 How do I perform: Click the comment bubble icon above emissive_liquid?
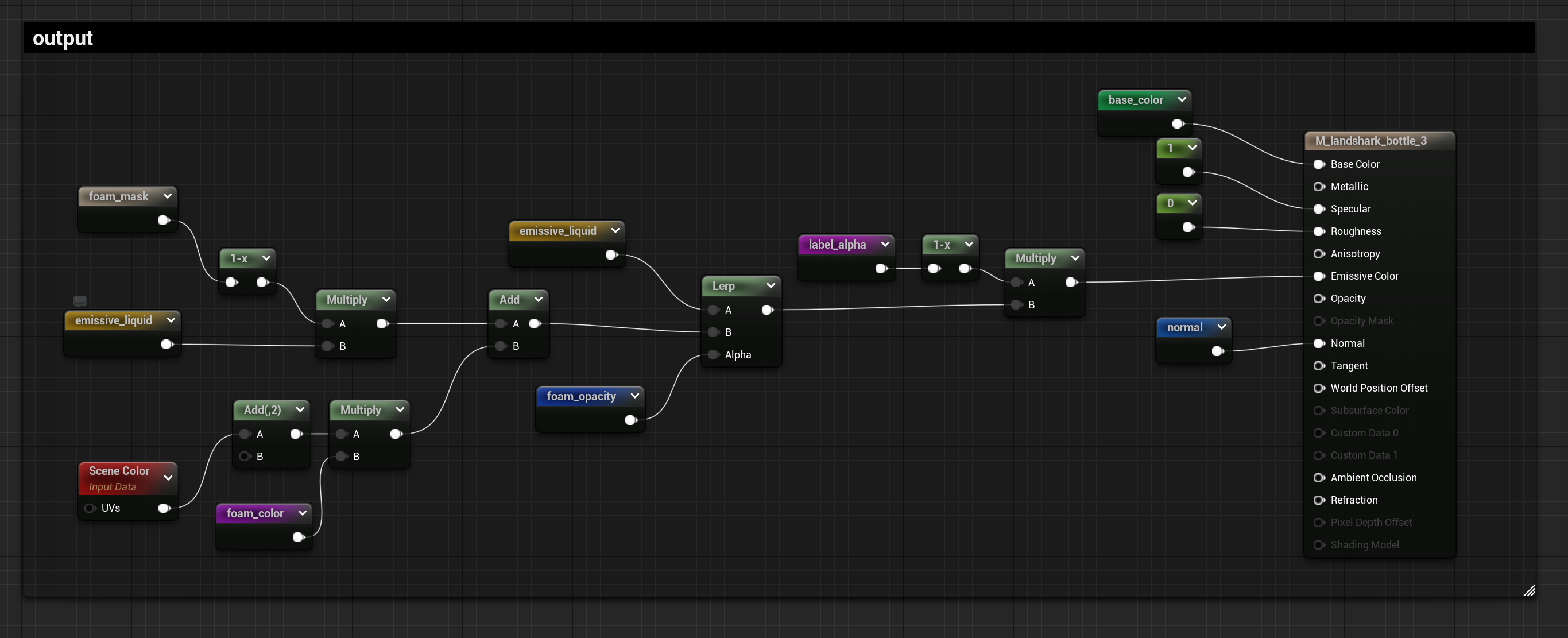click(x=80, y=301)
